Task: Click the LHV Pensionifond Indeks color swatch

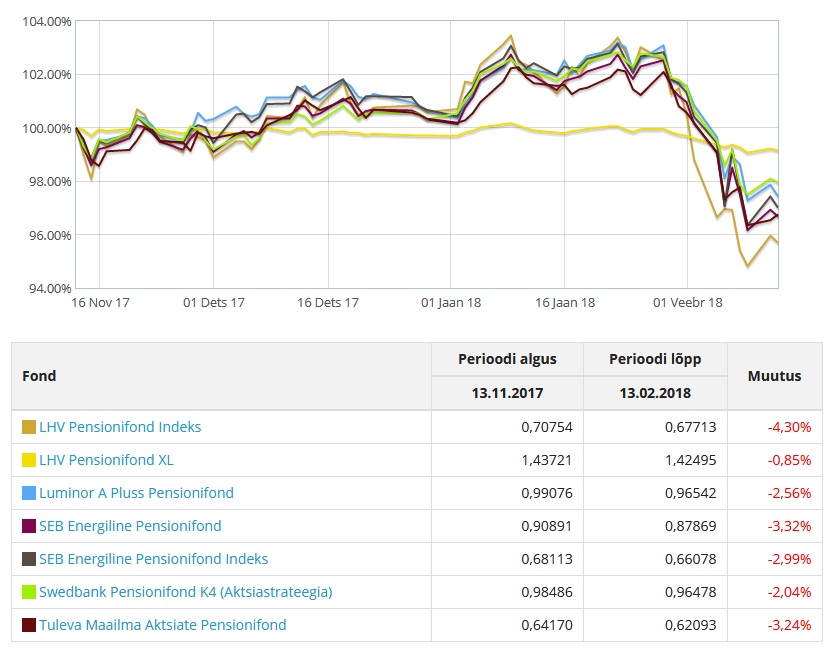Action: pyautogui.click(x=29, y=427)
